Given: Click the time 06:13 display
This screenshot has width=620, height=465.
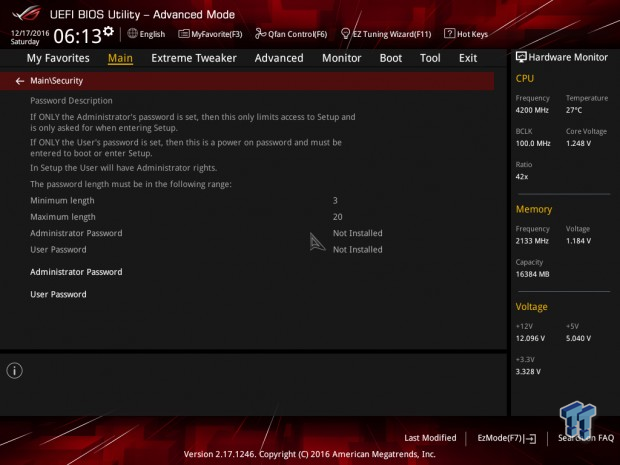Looking at the screenshot, I should point(78,36).
